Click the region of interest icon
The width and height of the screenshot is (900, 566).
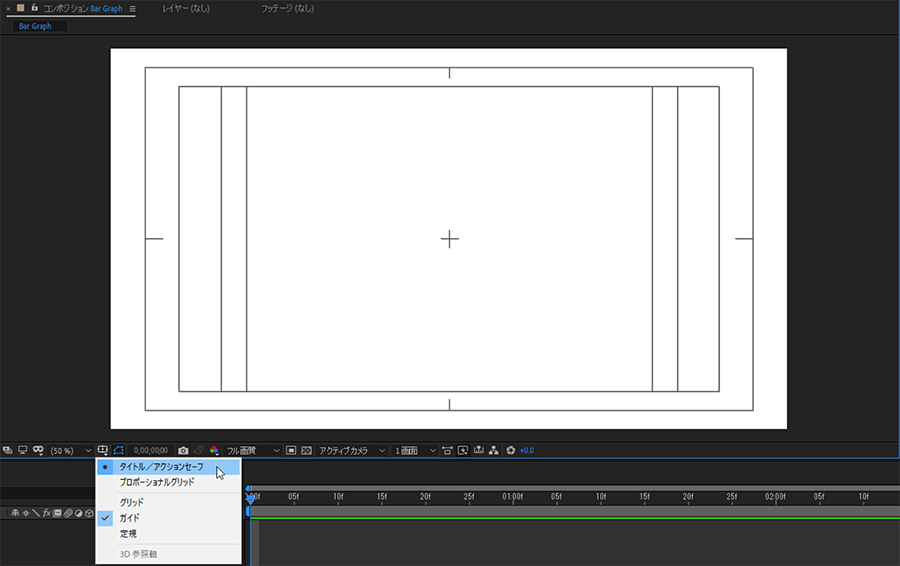(x=290, y=451)
